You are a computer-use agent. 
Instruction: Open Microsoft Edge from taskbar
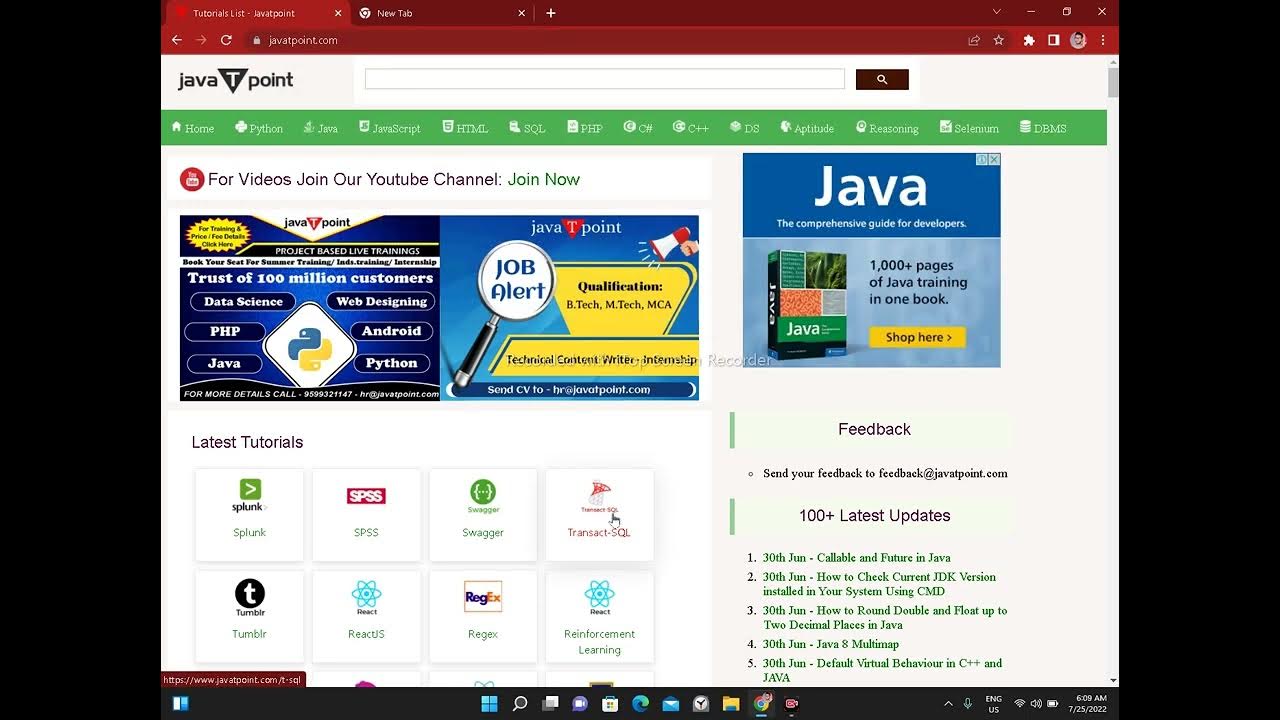640,704
